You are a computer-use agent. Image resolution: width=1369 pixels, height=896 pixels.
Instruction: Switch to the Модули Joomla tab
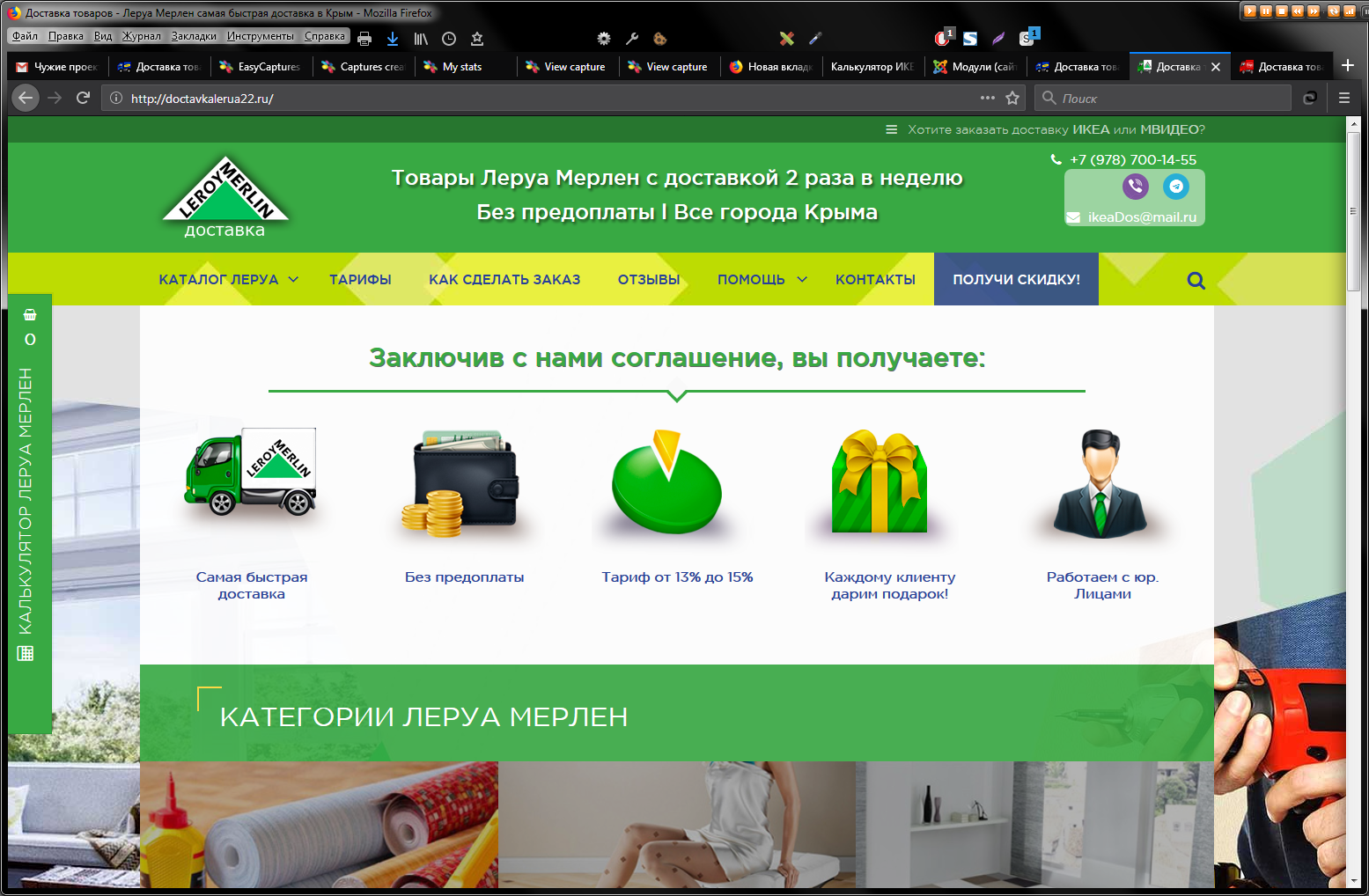(975, 66)
